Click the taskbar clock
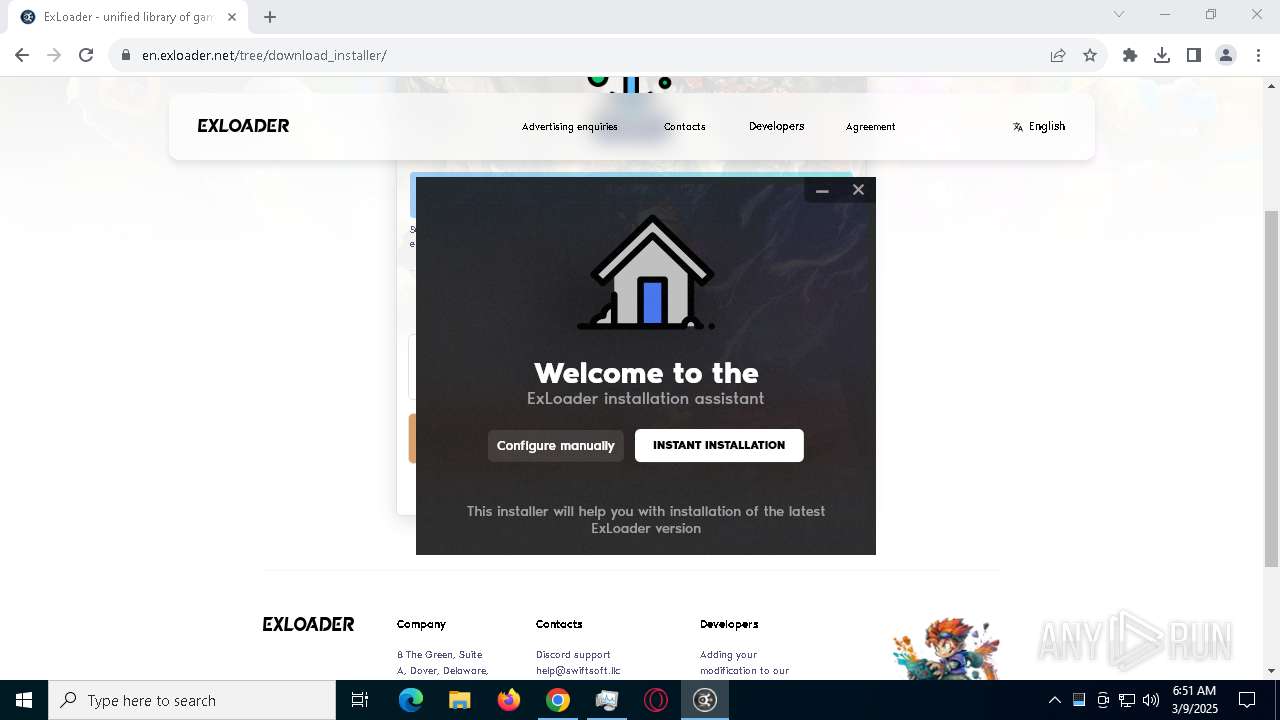 (x=1194, y=700)
